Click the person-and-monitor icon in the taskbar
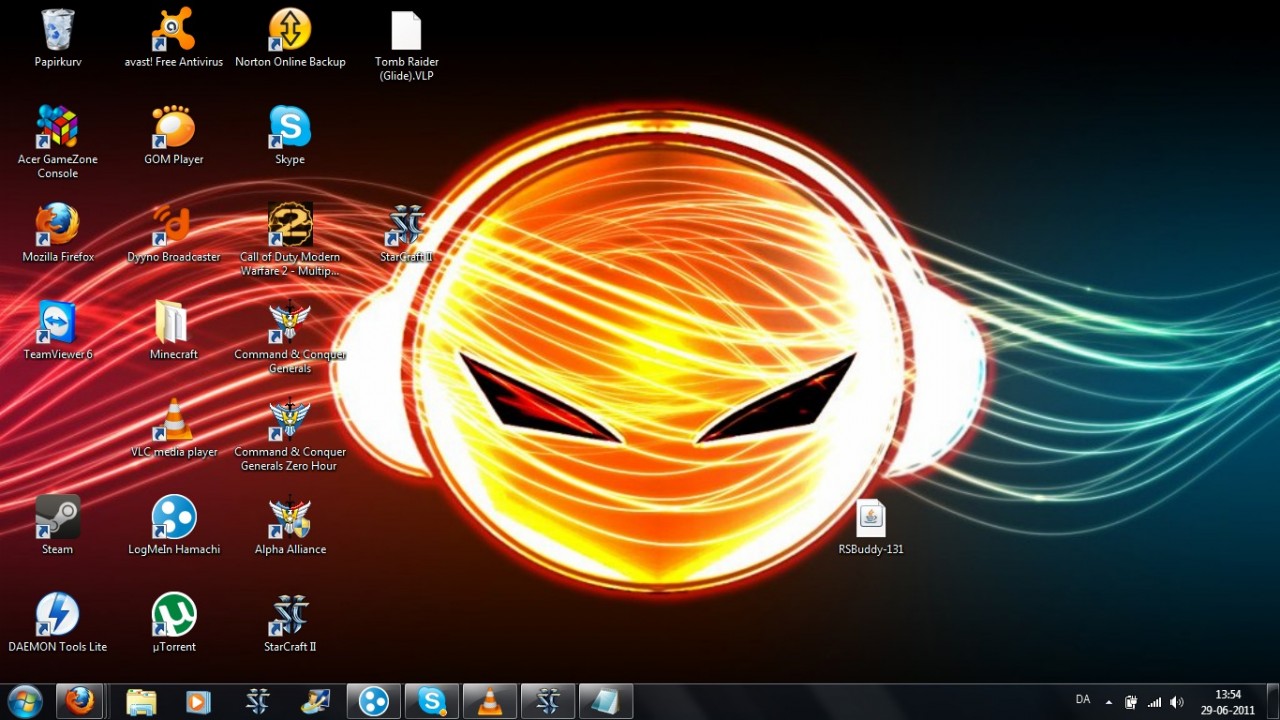 (x=315, y=701)
